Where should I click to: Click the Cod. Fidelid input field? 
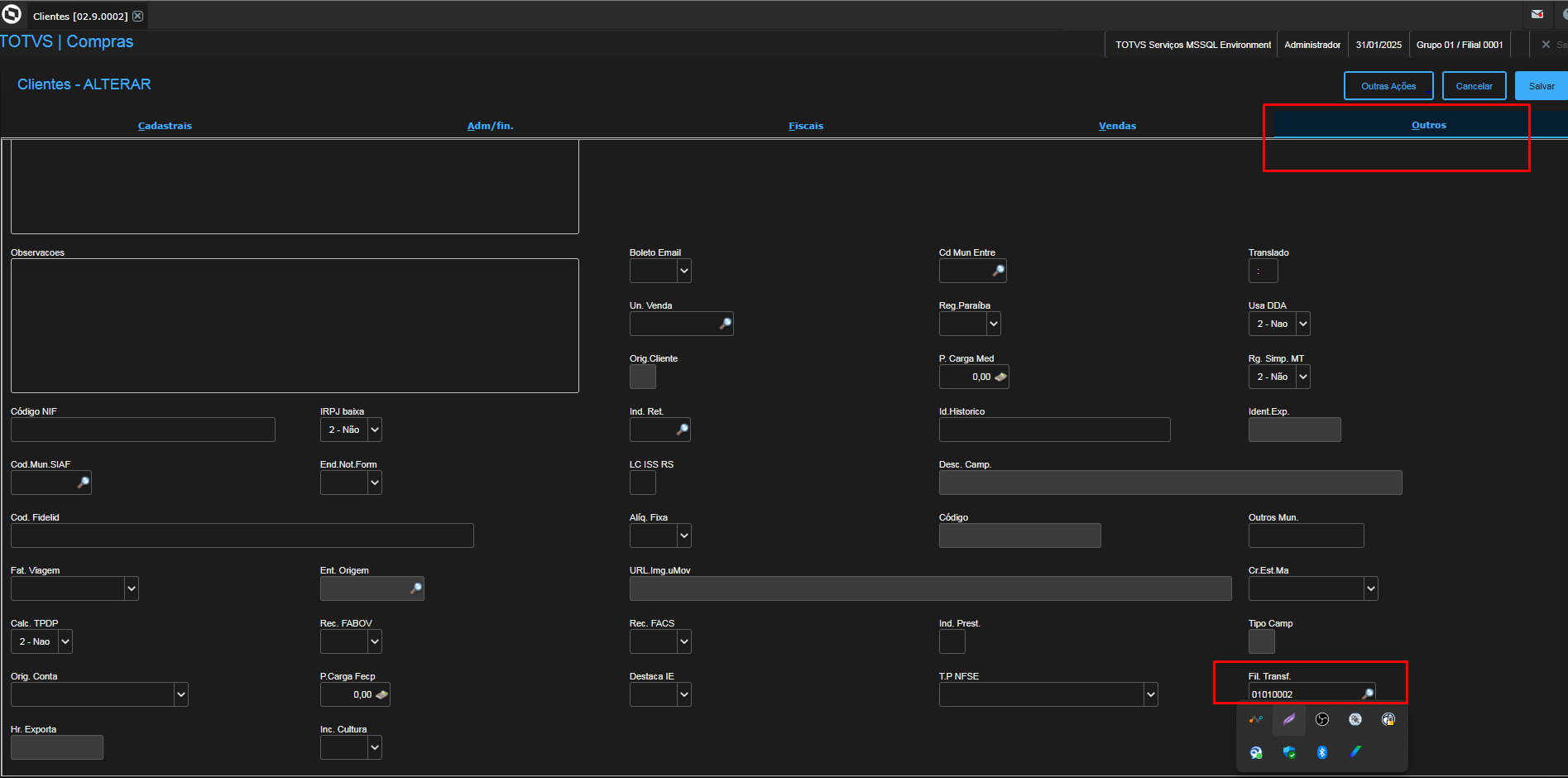tap(242, 535)
